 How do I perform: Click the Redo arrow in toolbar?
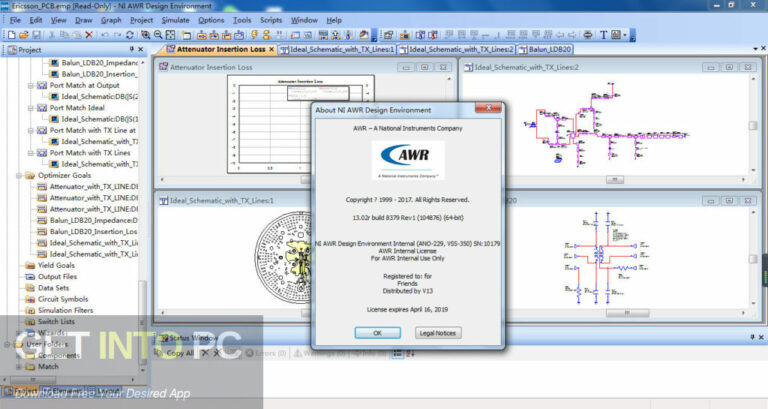[x=117, y=35]
